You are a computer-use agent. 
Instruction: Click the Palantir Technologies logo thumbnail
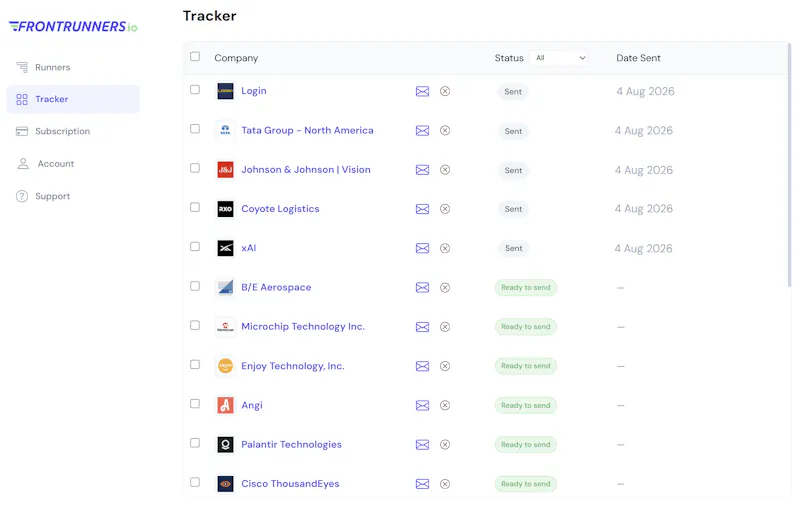pyautogui.click(x=225, y=445)
